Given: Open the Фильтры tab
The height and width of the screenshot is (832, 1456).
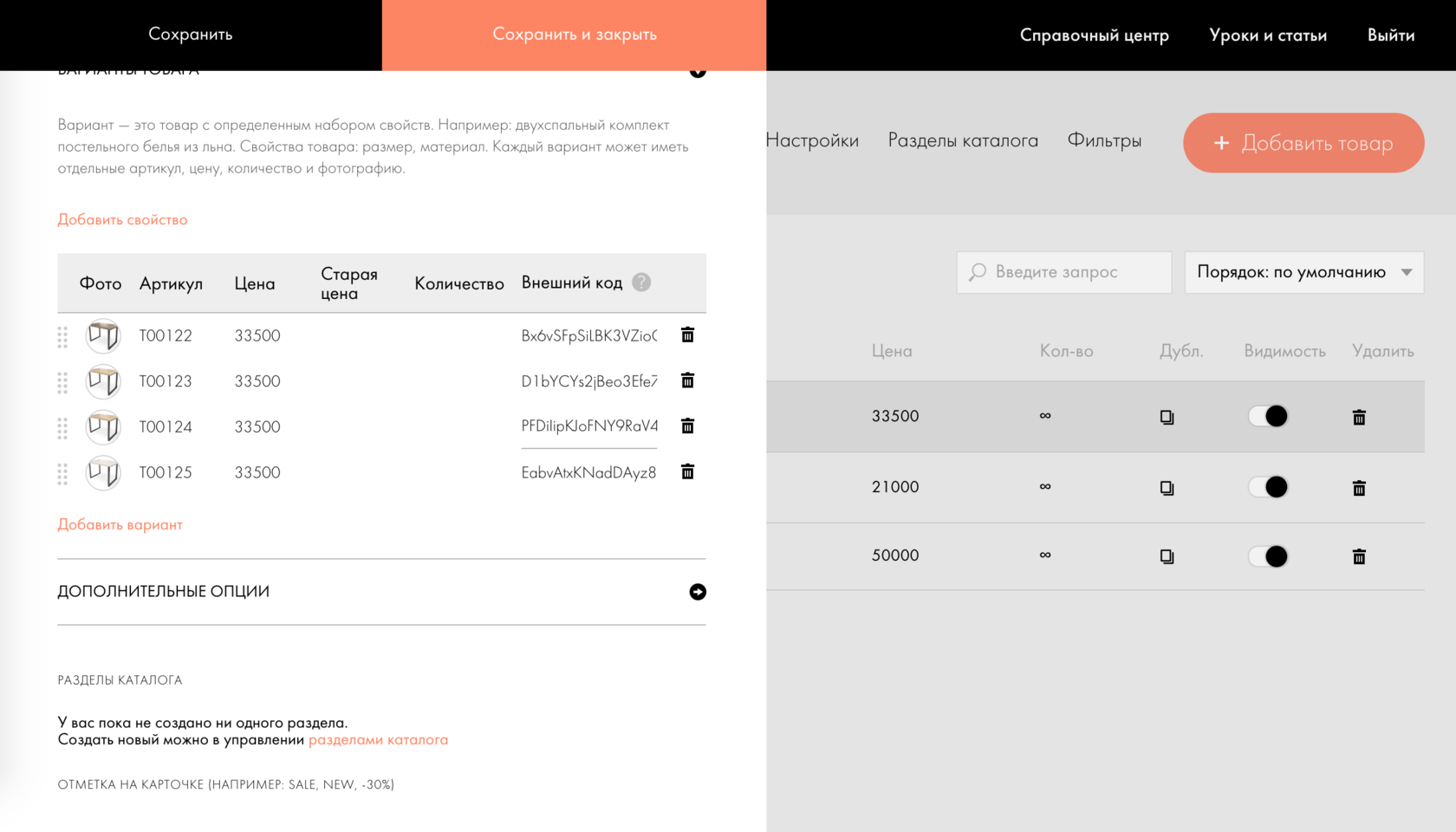Looking at the screenshot, I should click(1104, 140).
